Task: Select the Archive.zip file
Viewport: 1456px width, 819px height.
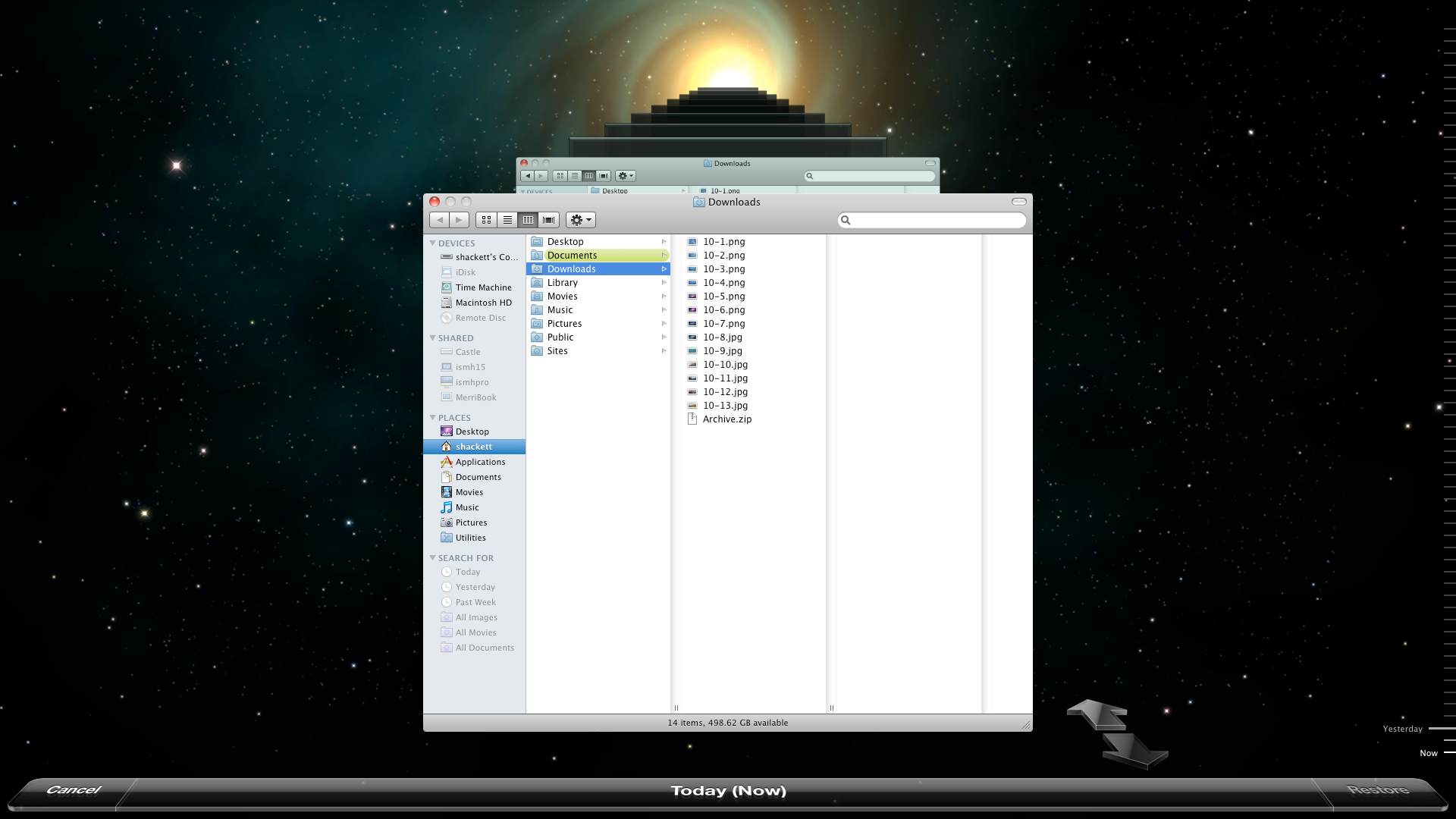Action: pyautogui.click(x=726, y=419)
